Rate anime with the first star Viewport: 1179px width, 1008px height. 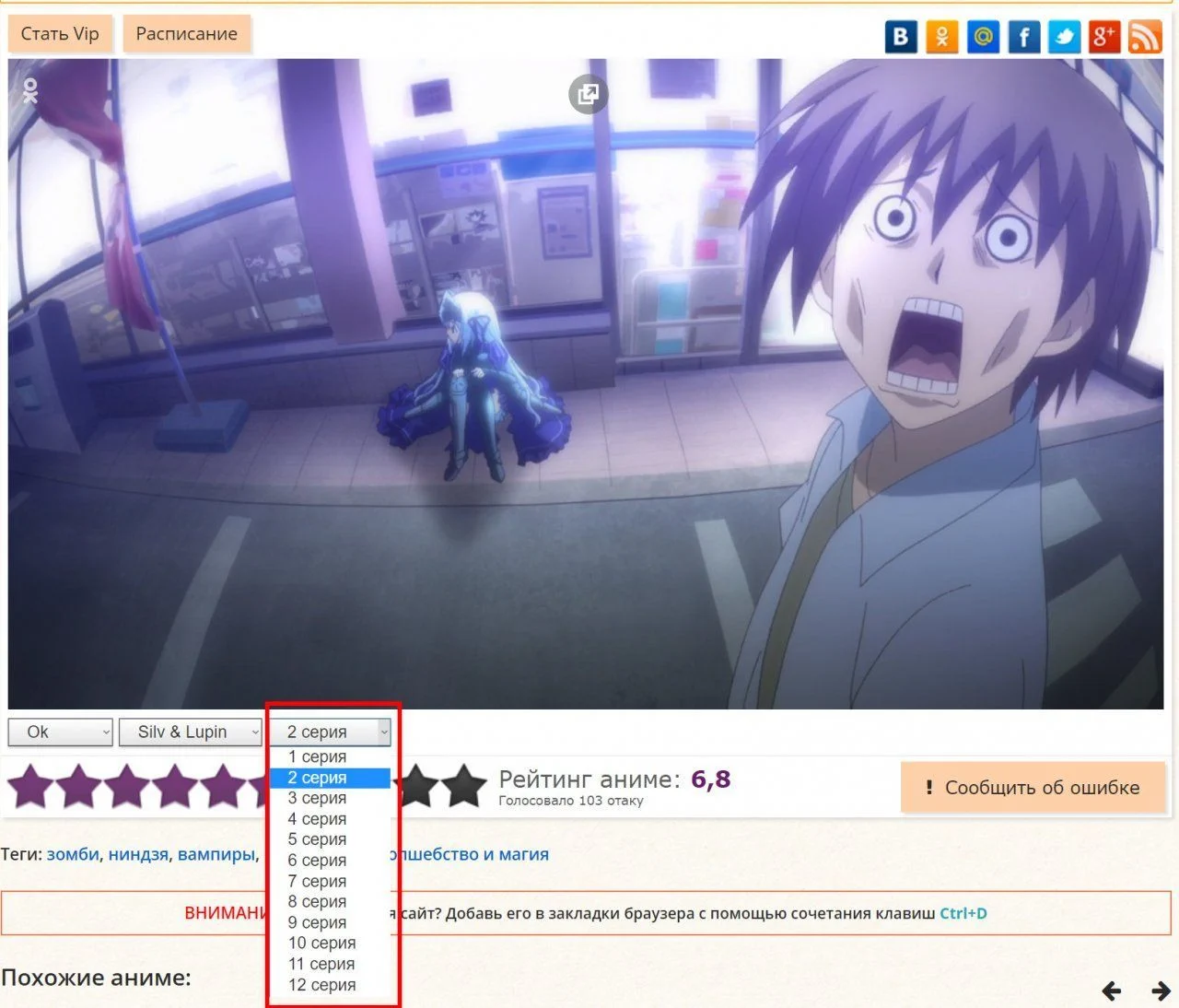tap(31, 786)
